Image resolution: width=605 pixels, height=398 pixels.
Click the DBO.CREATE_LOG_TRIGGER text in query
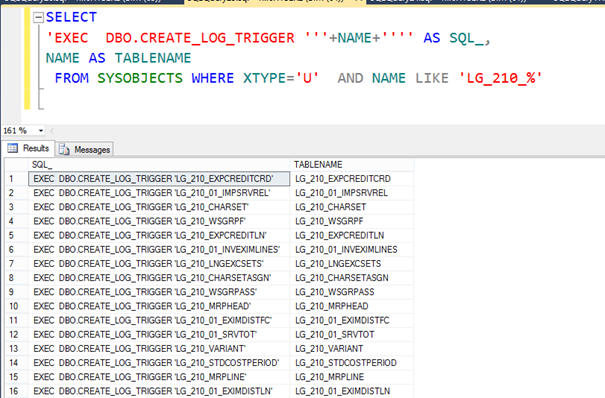200,38
